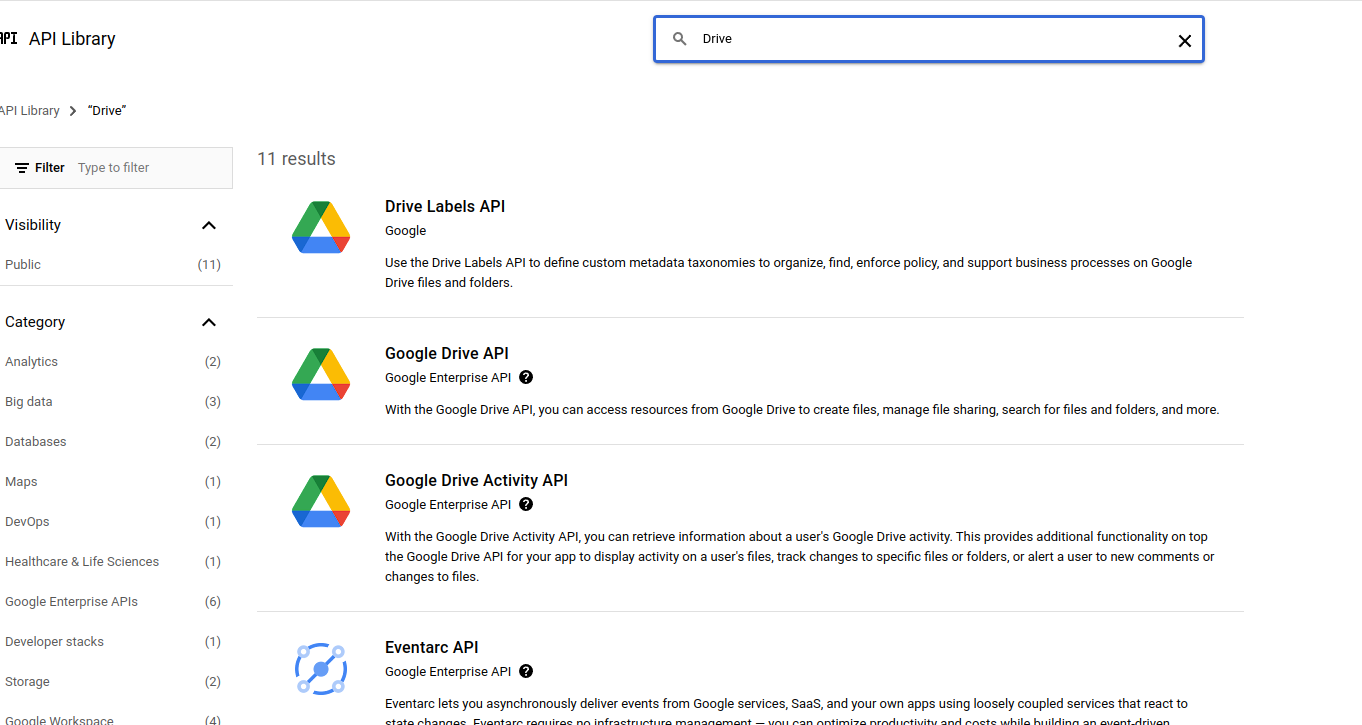Click the "Drive" breadcrumb text
The image size is (1362, 725).
pos(107,111)
